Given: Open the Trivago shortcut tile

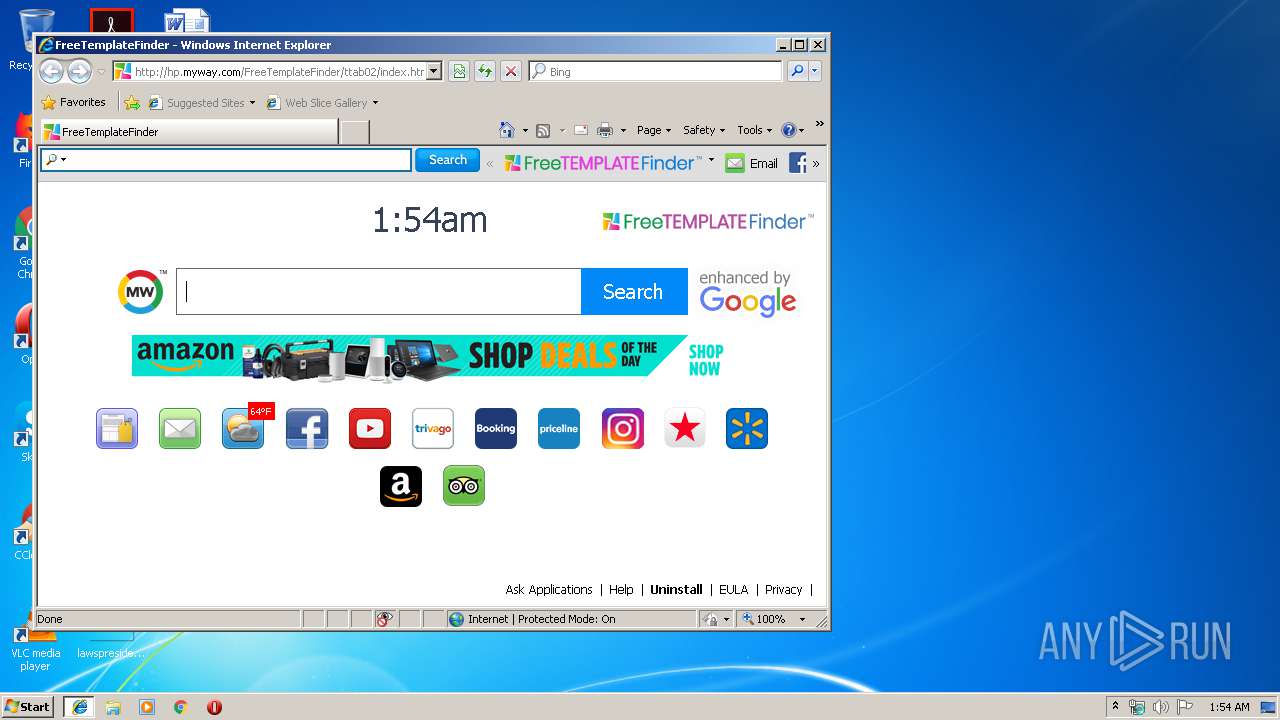Looking at the screenshot, I should 433,429.
